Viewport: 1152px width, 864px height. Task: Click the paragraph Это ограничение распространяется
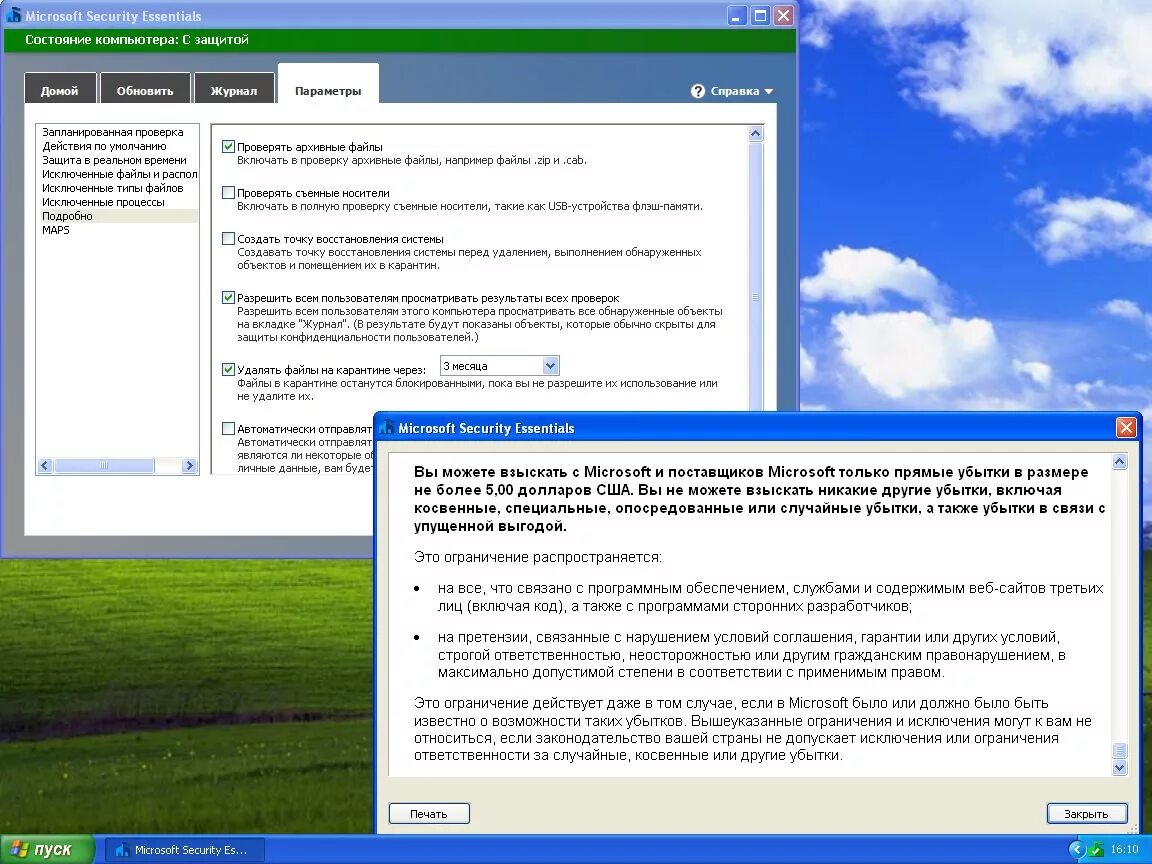tap(538, 557)
